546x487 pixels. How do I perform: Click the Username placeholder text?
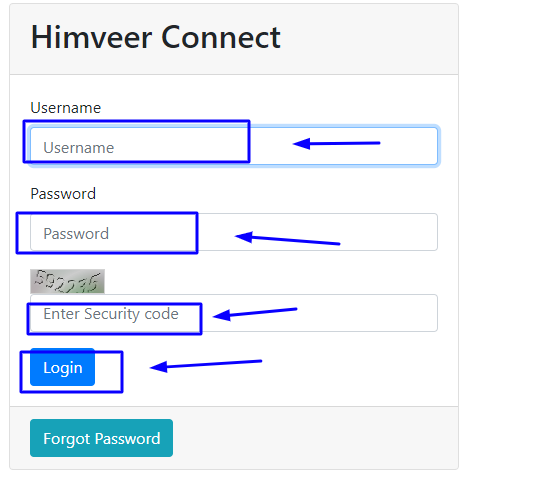point(79,148)
